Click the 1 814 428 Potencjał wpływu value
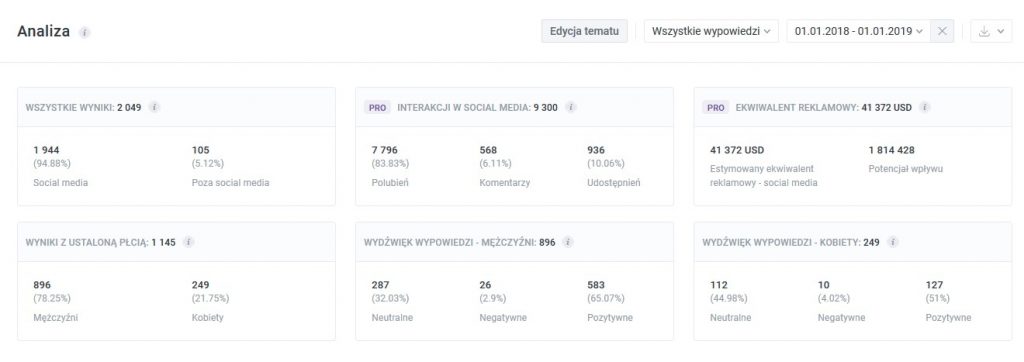 click(891, 150)
